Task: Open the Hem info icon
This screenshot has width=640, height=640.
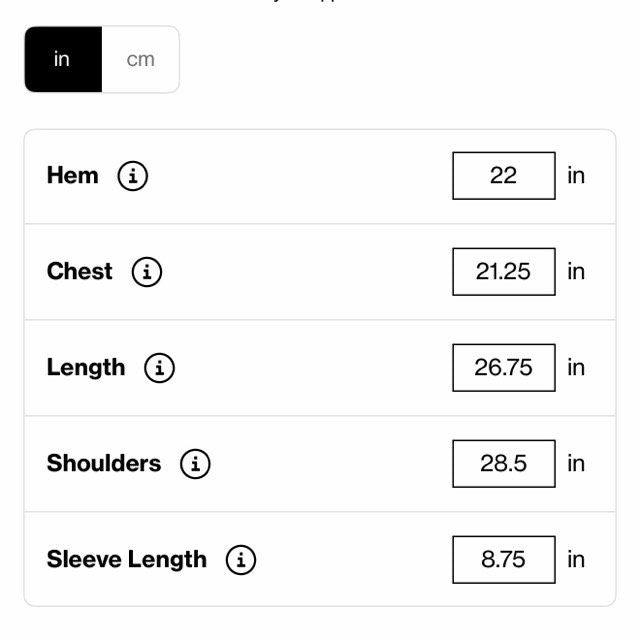Action: [x=132, y=176]
